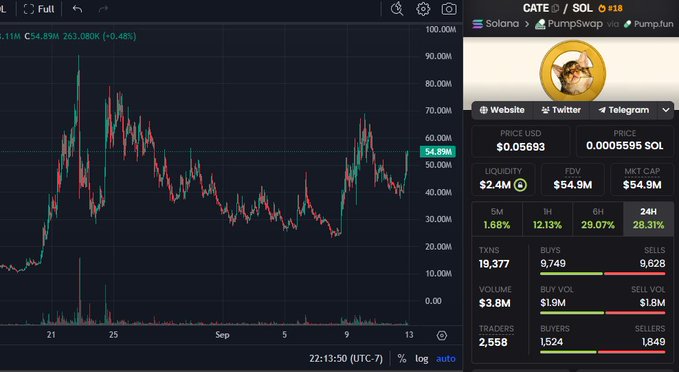Screen dimensions: 679x372
Task: Take a chart snapshot camera icon
Action: (x=449, y=9)
